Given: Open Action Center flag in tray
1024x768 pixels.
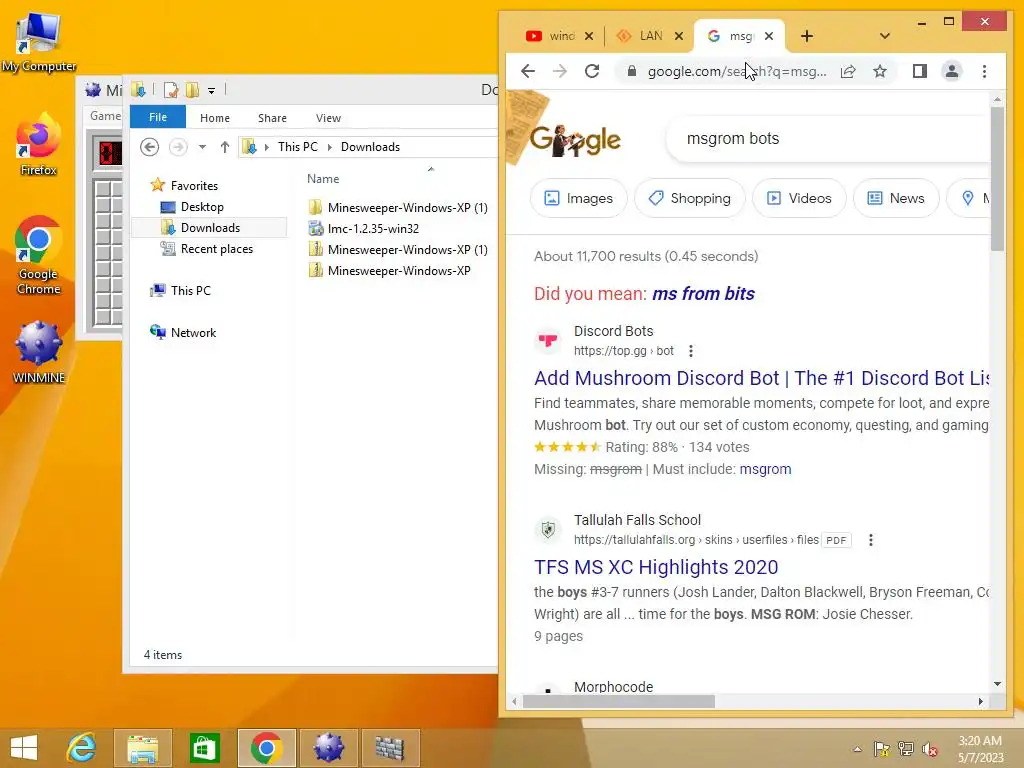Looking at the screenshot, I should point(882,749).
